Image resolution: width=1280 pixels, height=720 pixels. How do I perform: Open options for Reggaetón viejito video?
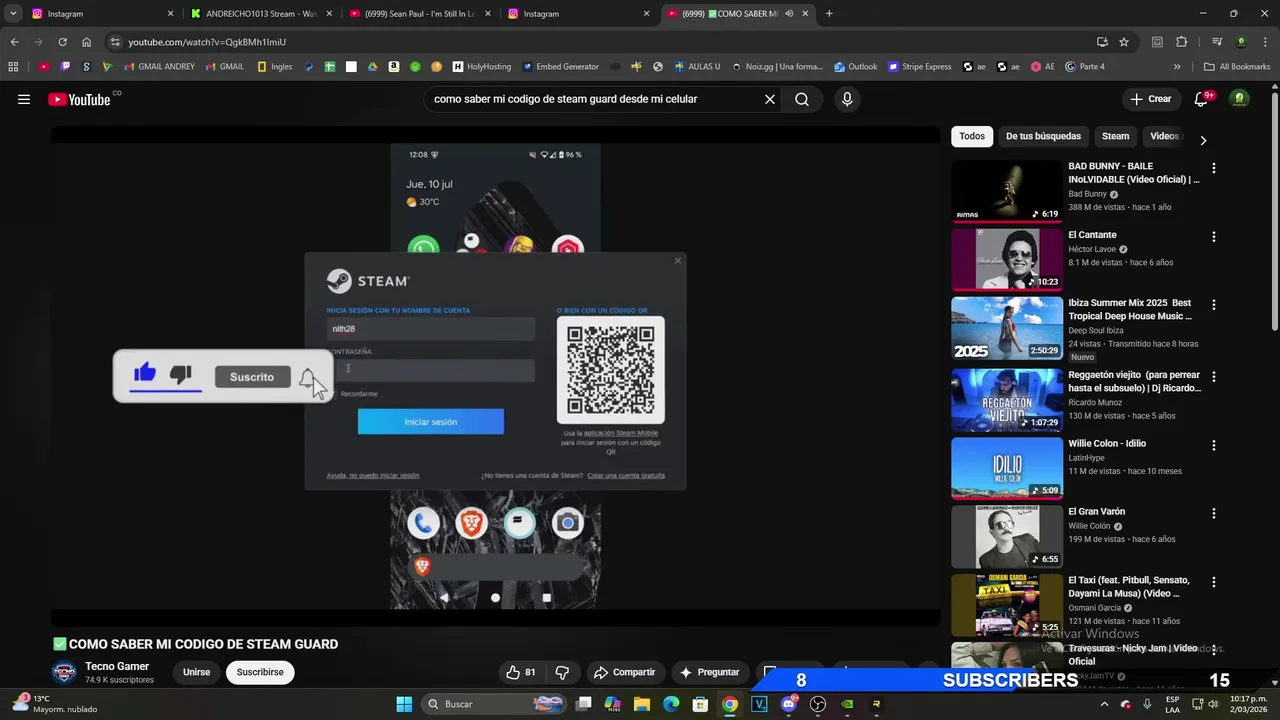(x=1214, y=377)
